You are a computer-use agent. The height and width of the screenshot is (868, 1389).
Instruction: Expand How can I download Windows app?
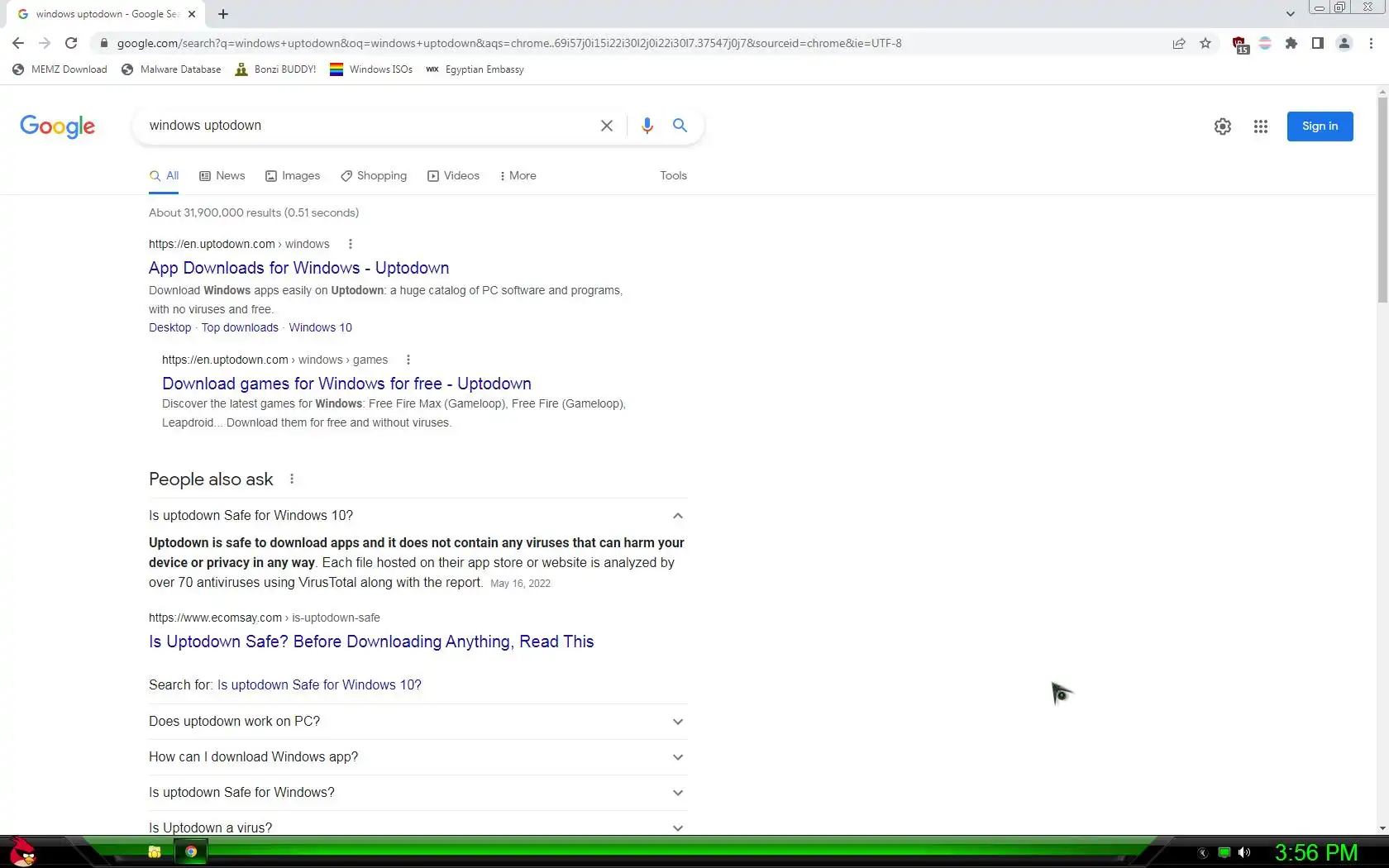(418, 757)
